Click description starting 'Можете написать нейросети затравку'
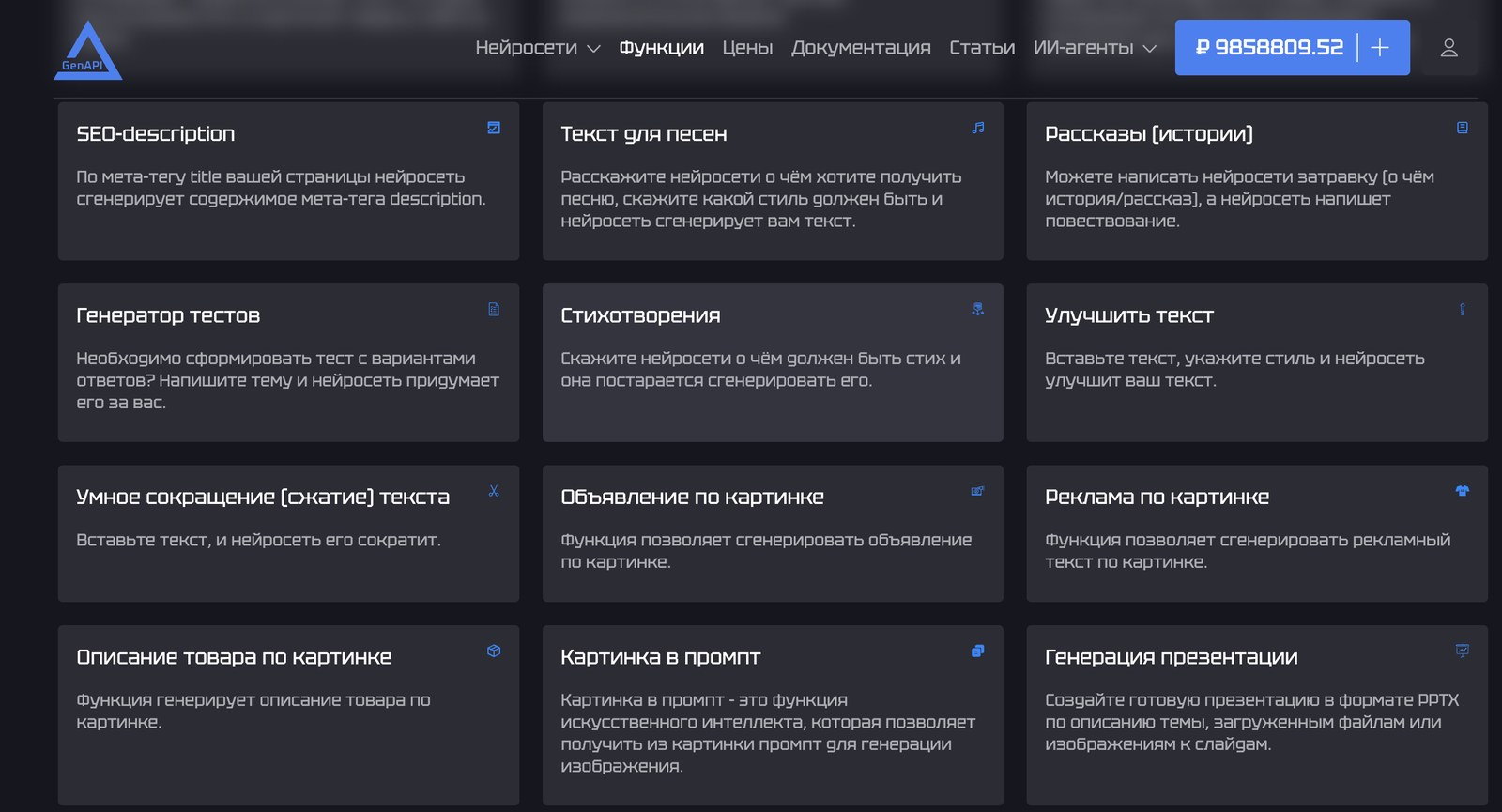The height and width of the screenshot is (812, 1502). pos(1239,199)
